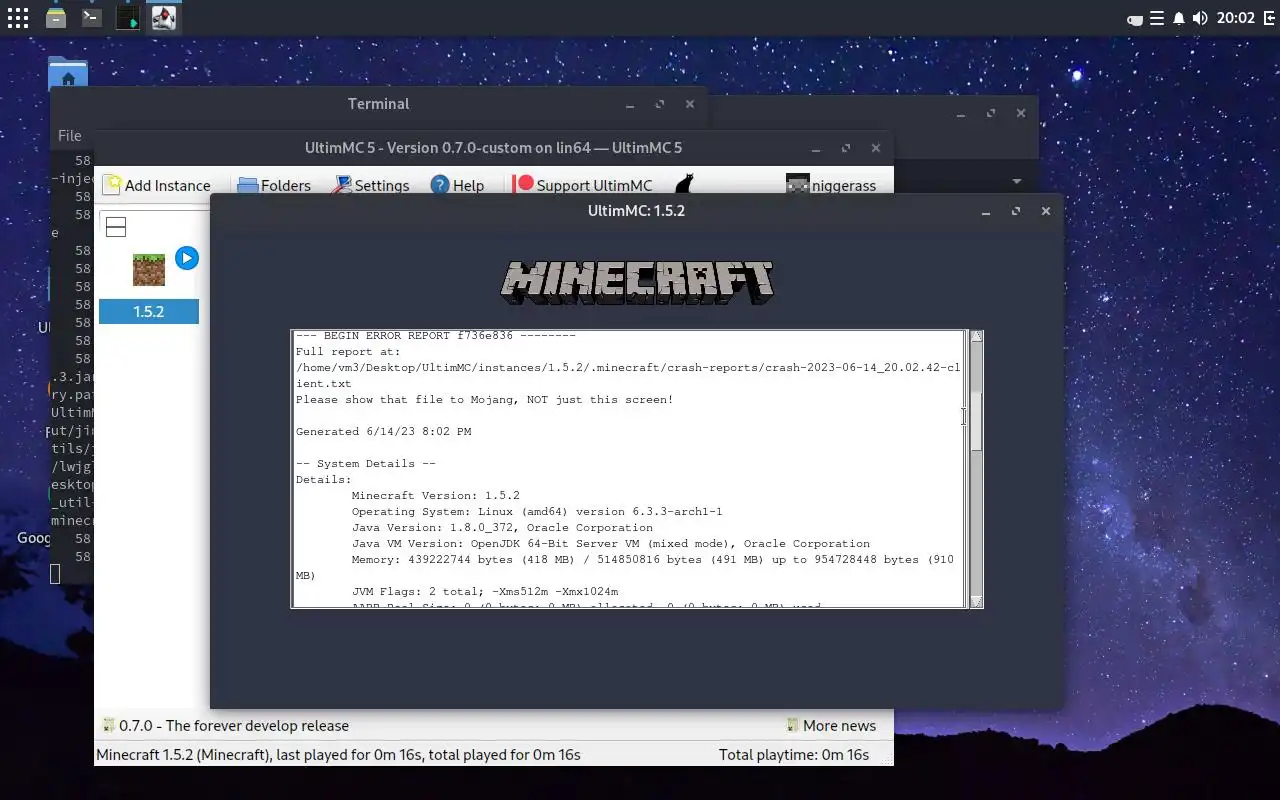Minimize the UltimMC 5 launcher window

click(x=816, y=148)
